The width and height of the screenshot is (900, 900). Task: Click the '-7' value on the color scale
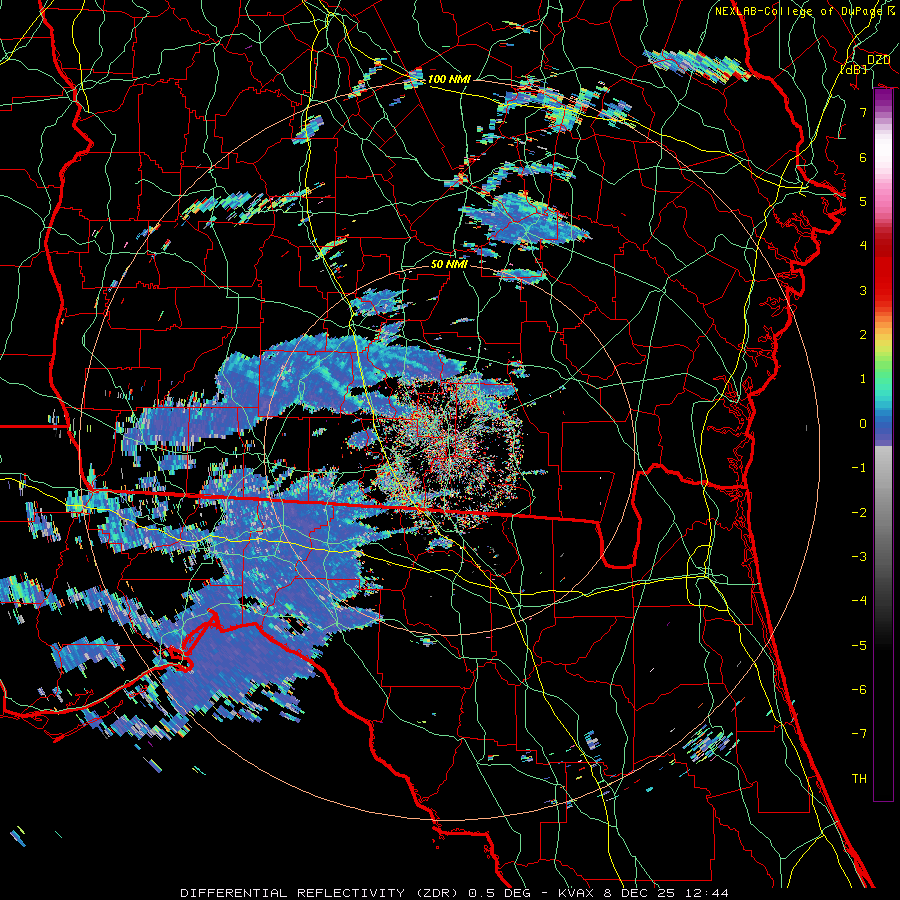(x=859, y=734)
